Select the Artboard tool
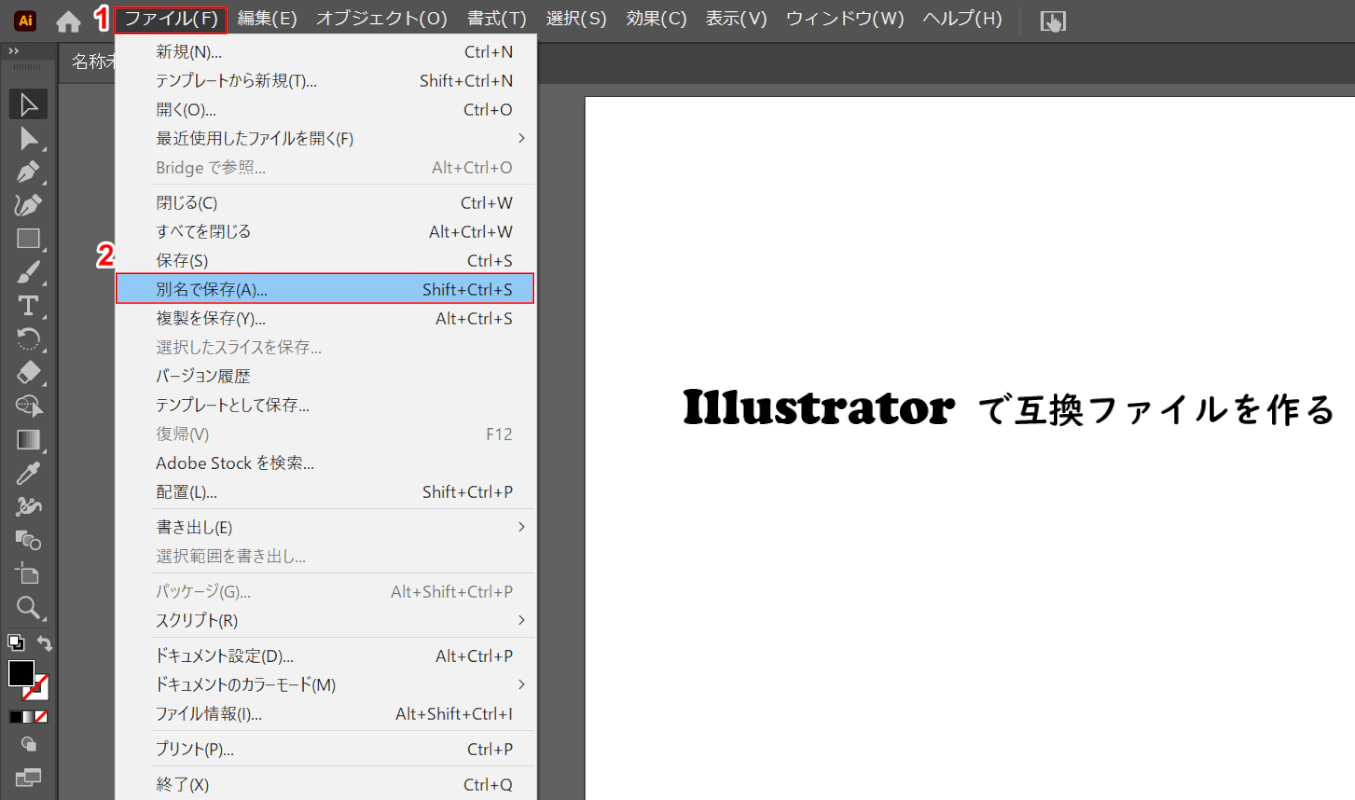 tap(28, 573)
